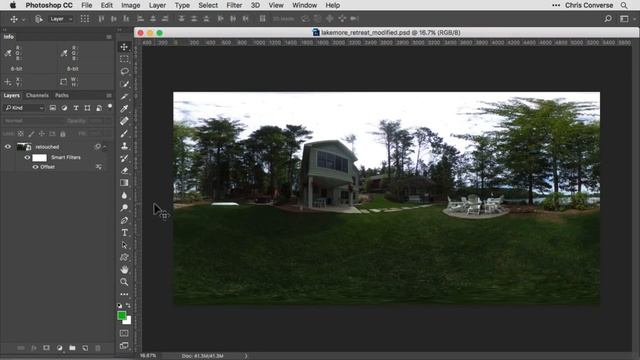Open Spotlight search in the menu bar
Viewport: 640px width, 360px height.
pyautogui.click(x=624, y=5)
